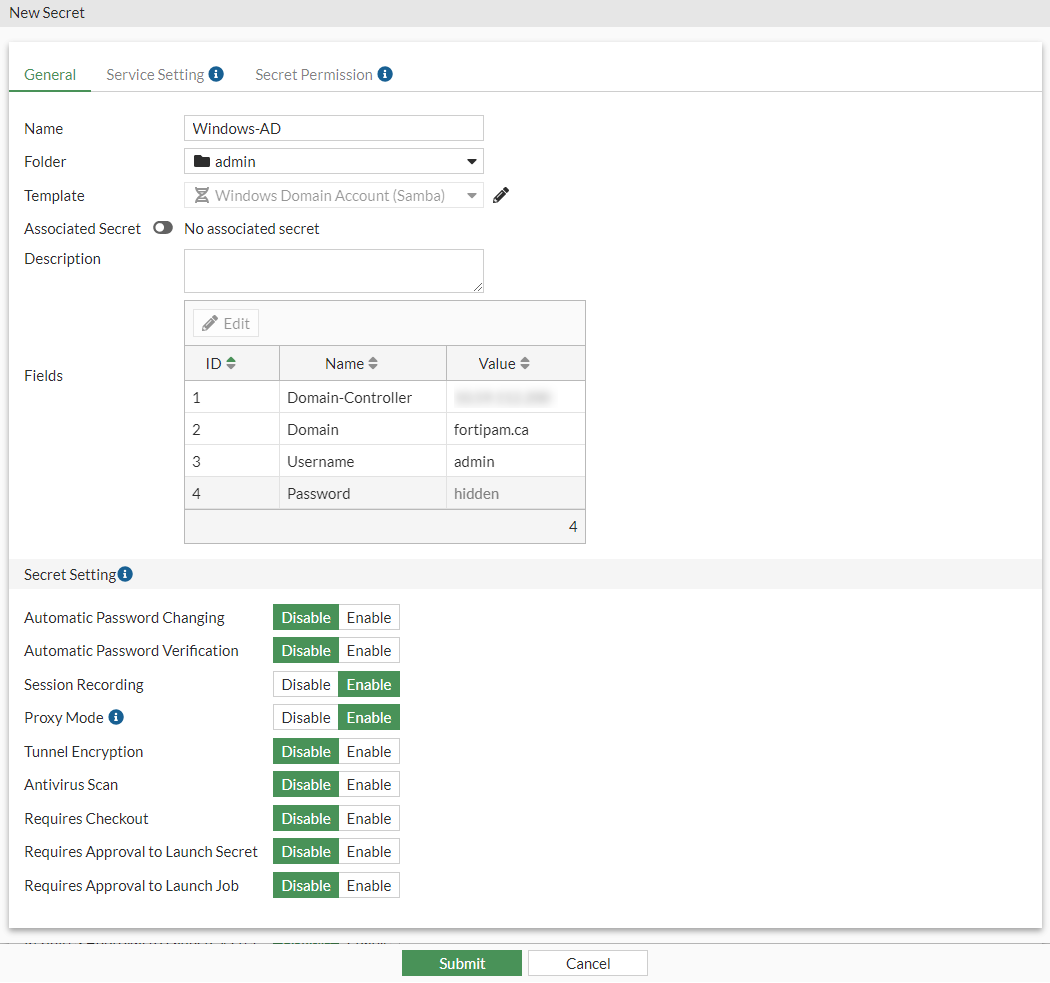Click the folder icon beside admin
The width and height of the screenshot is (1050, 983).
200,161
